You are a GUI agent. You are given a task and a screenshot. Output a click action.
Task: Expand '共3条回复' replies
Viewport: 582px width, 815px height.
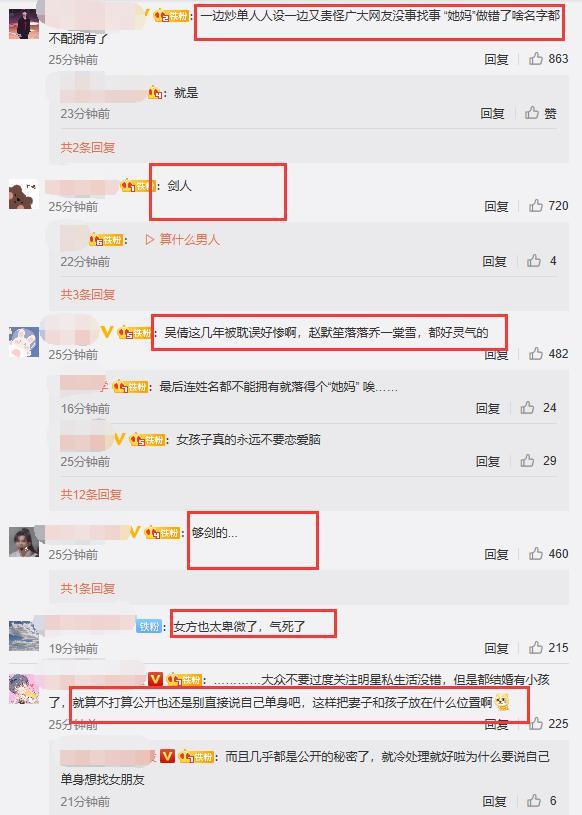coord(87,295)
